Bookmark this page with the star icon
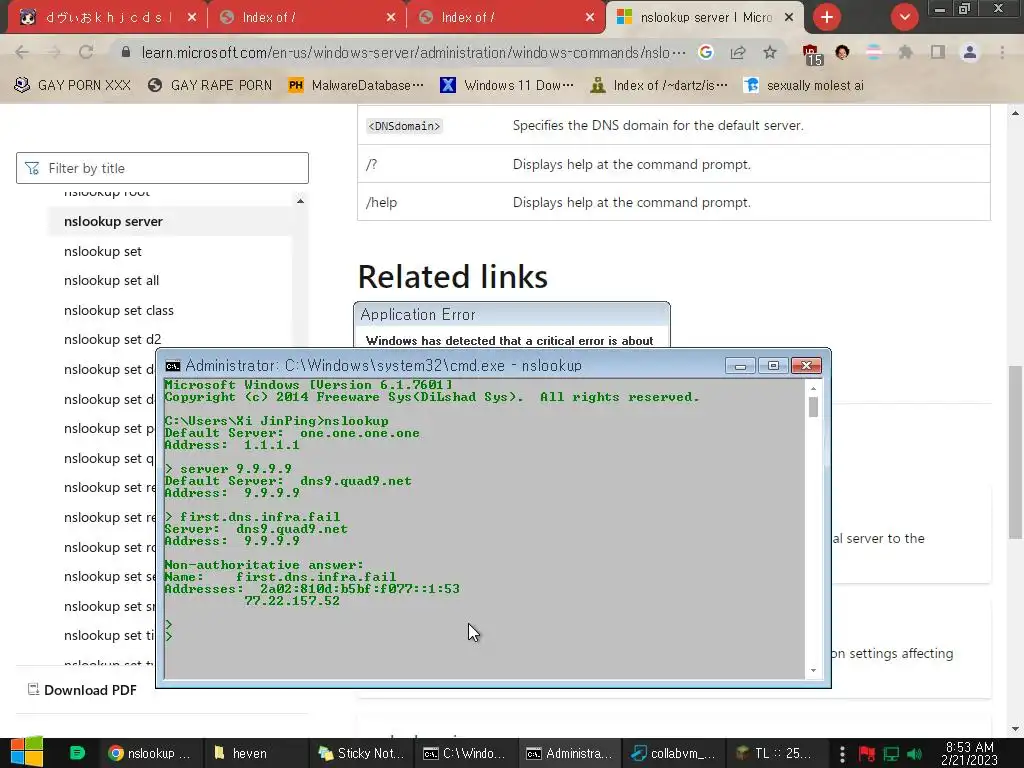 [770, 52]
